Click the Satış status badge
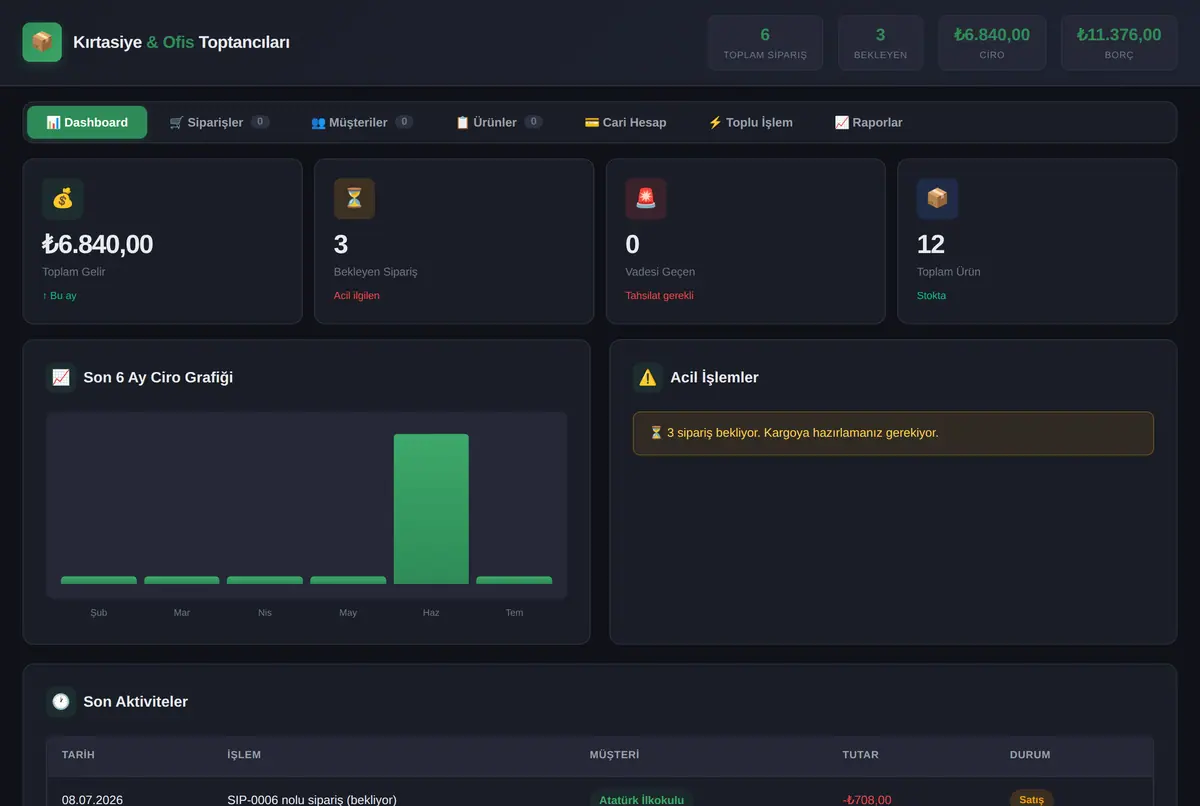 click(1031, 799)
